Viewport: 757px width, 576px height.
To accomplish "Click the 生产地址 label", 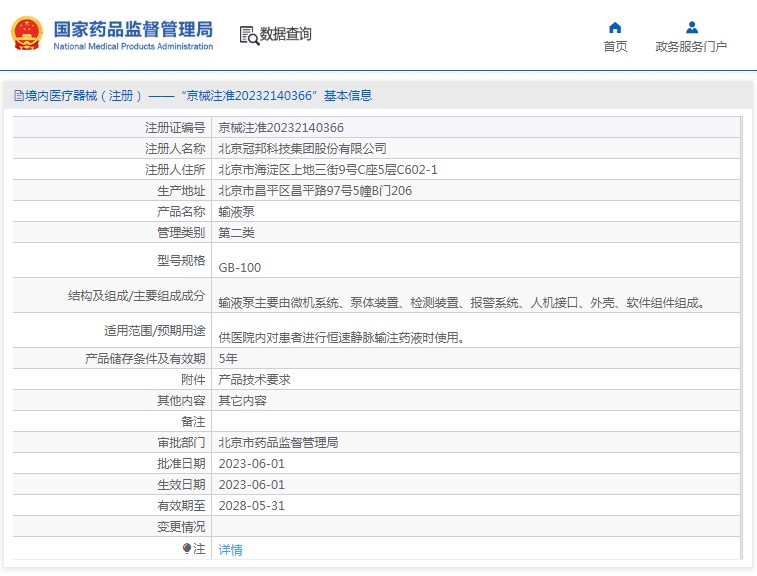I will (181, 191).
